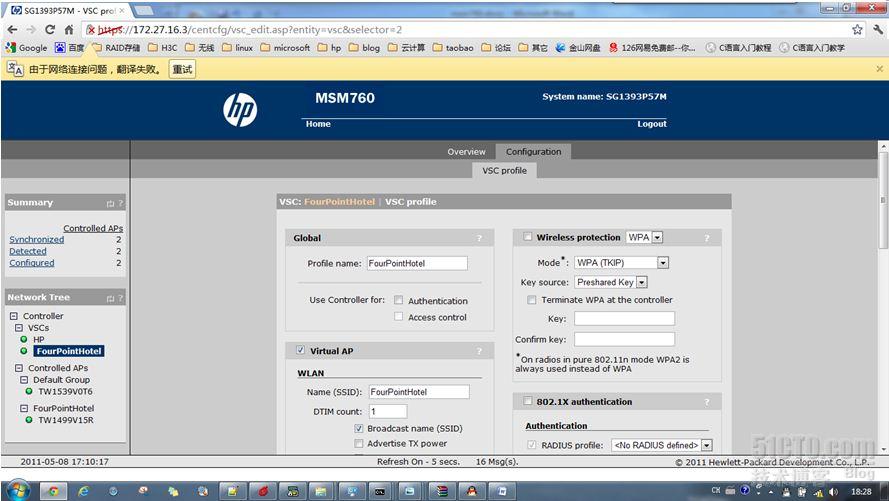
Task: Collapse the VSCs tree node
Action: 19,328
